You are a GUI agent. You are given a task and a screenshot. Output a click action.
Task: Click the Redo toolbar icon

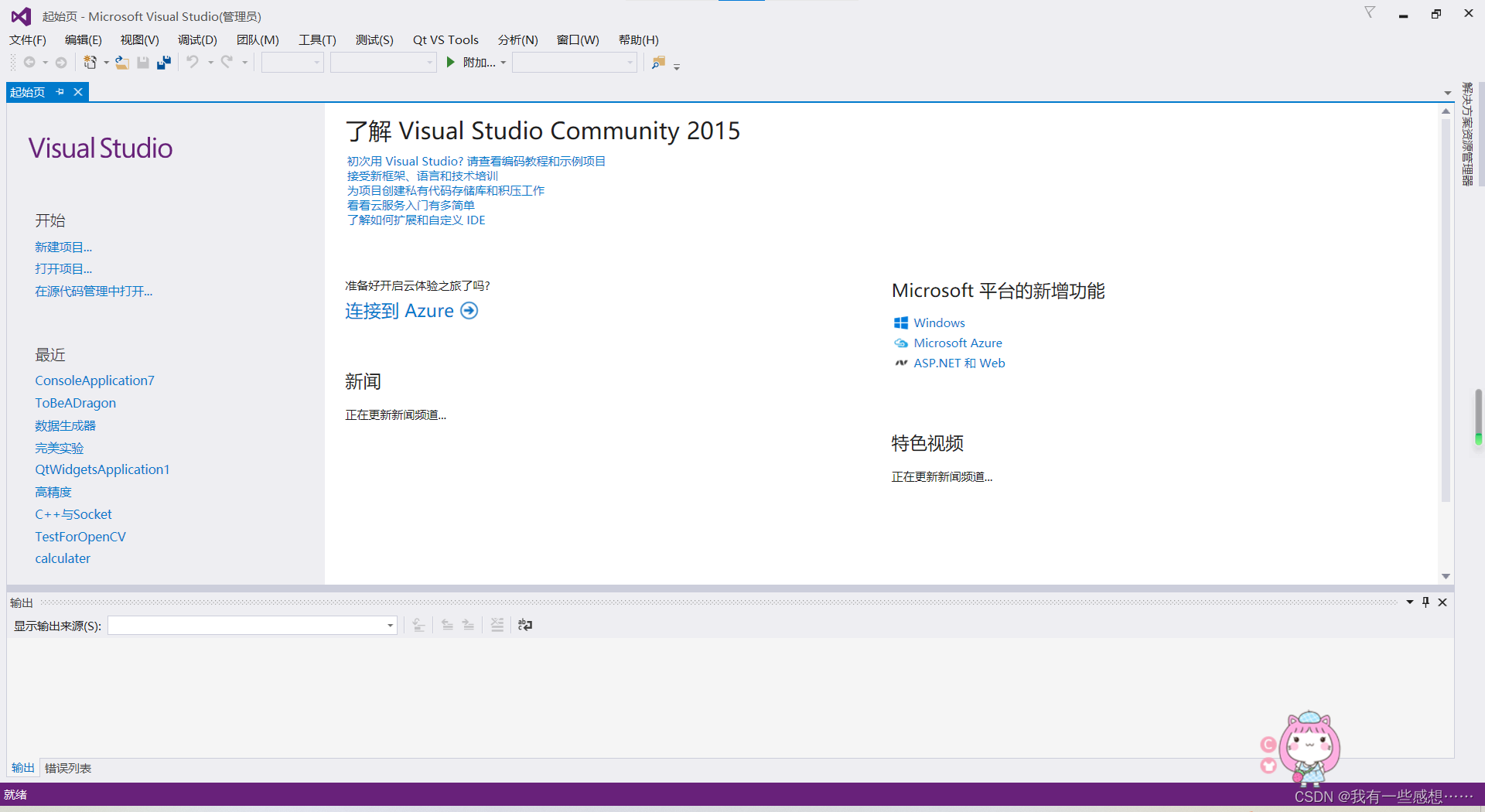[227, 62]
